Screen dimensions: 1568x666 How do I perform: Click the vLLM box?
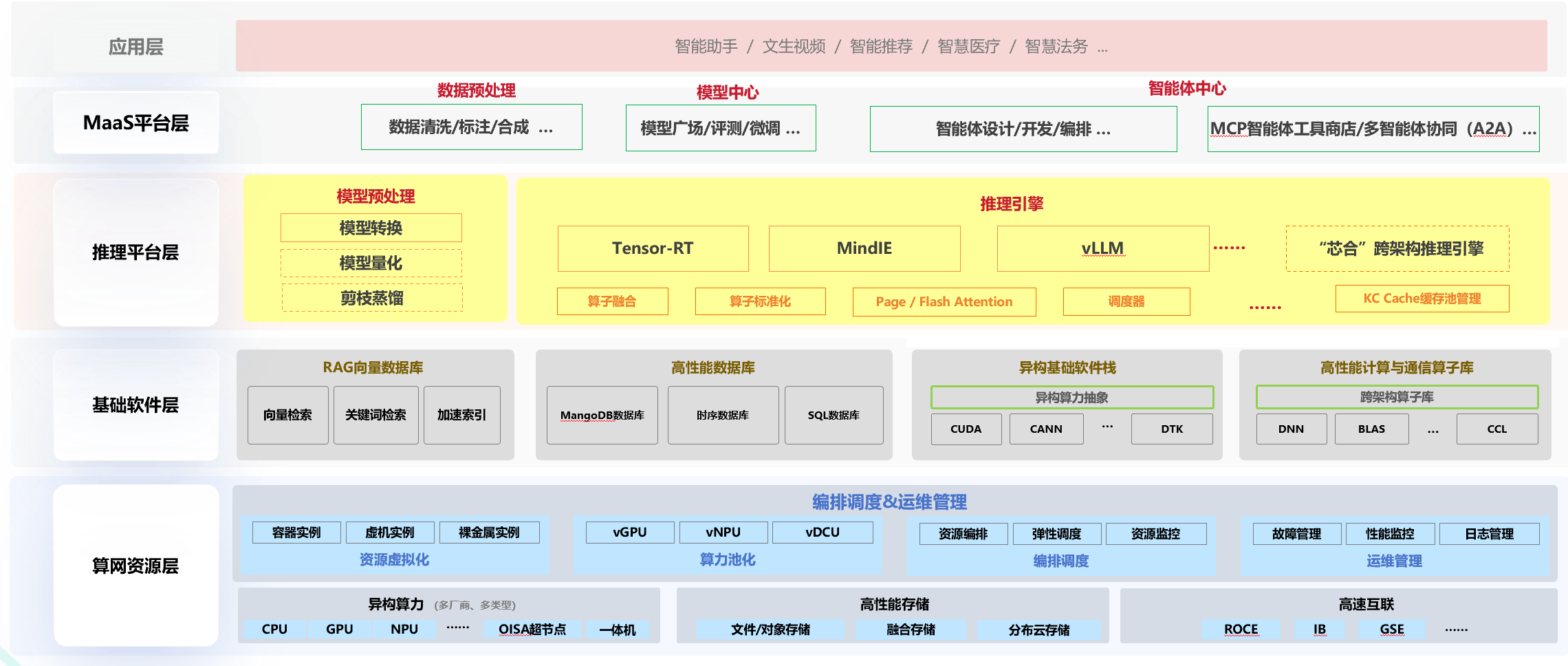(x=1102, y=248)
